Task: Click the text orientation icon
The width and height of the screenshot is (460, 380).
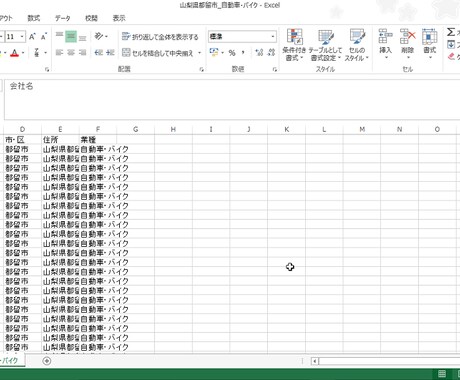Action: tap(99, 36)
